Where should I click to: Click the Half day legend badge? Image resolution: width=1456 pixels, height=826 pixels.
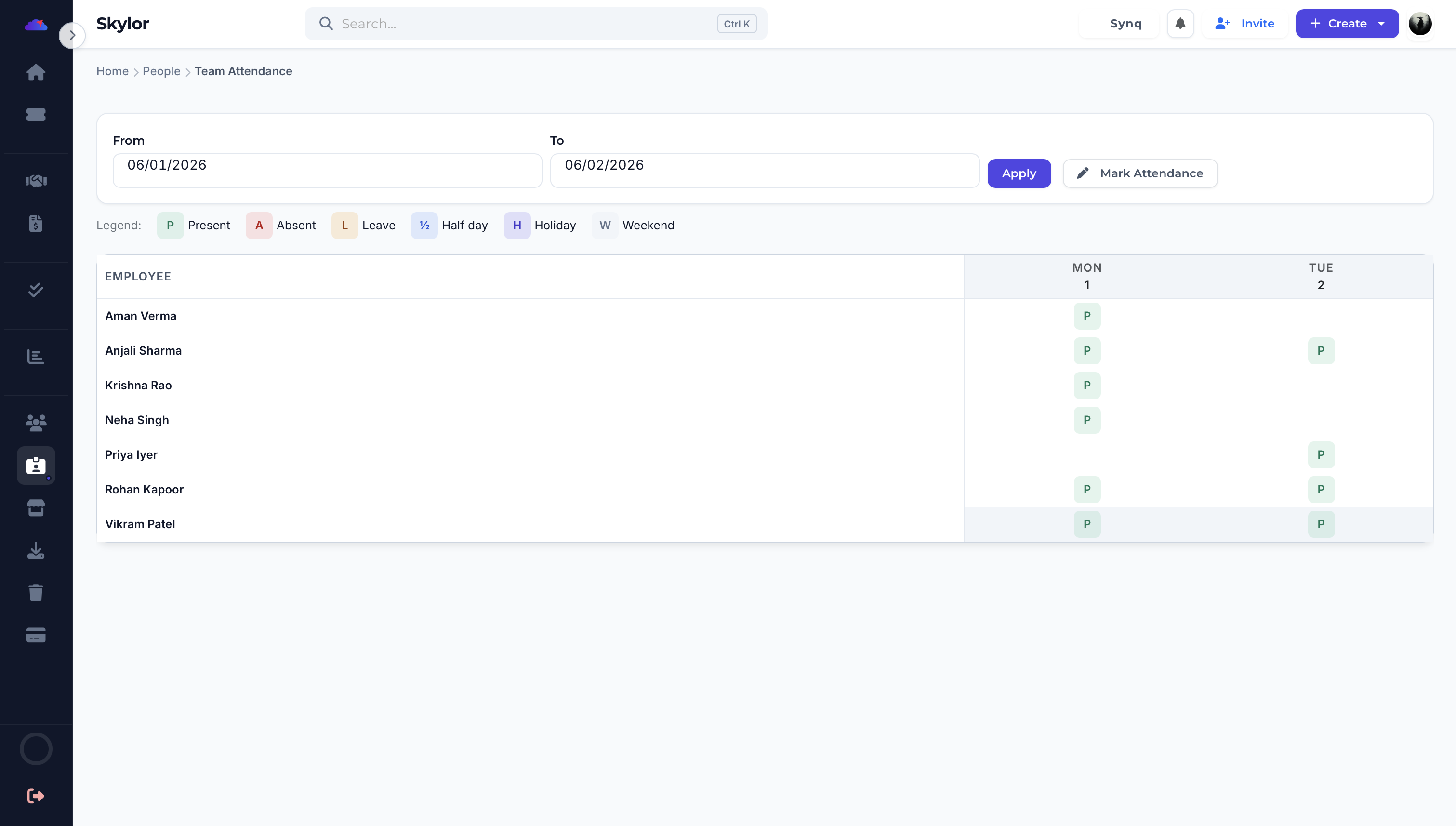424,225
